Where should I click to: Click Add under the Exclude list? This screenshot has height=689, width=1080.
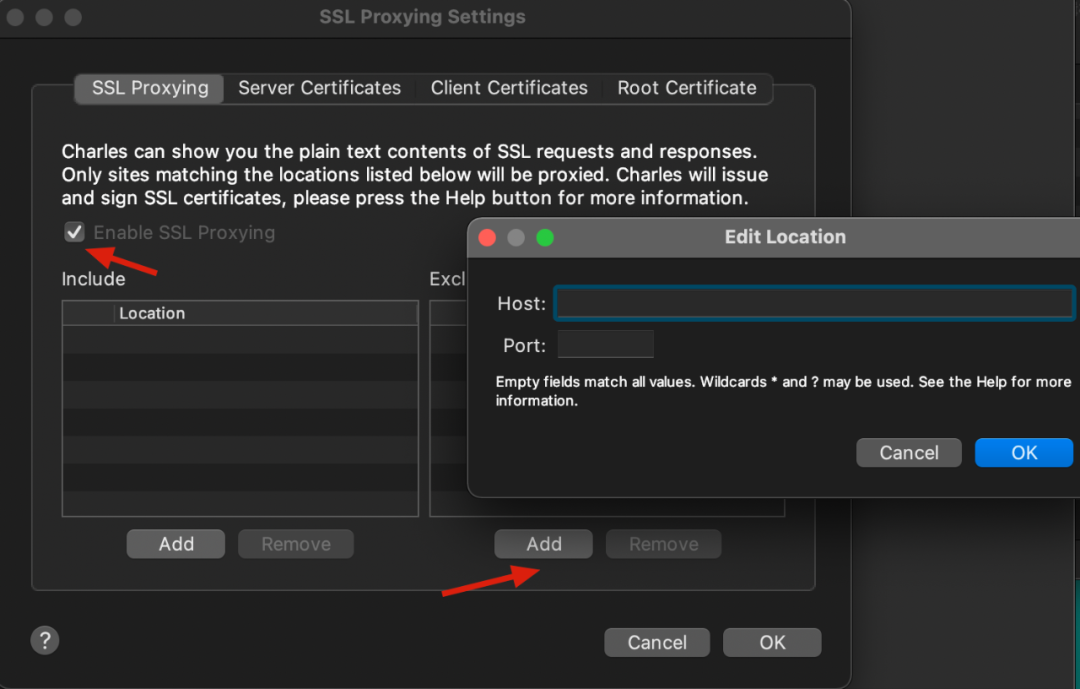[543, 544]
